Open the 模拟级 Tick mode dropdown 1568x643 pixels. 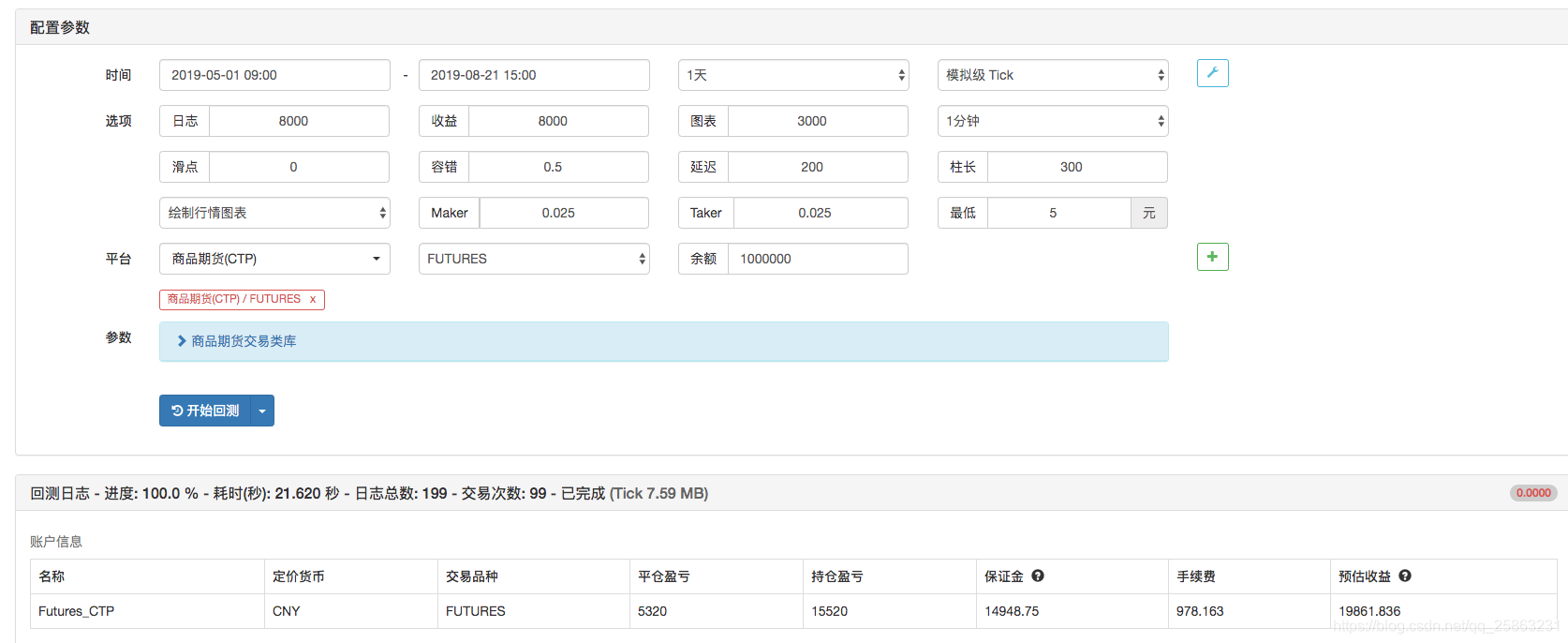pyautogui.click(x=1053, y=75)
